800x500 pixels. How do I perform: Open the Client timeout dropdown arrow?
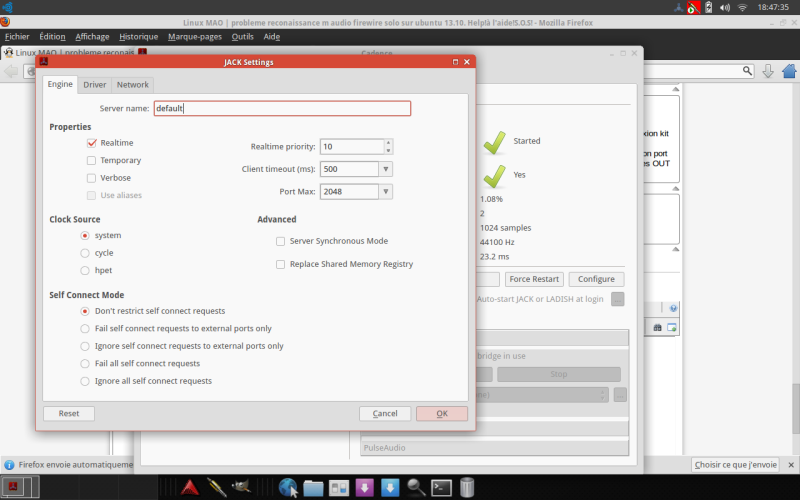(x=386, y=169)
